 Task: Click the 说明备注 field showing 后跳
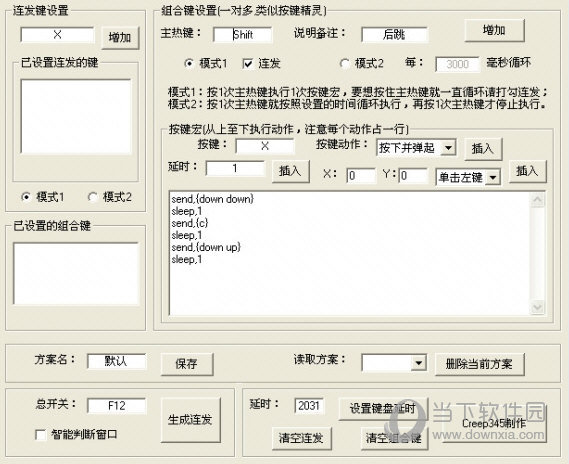pos(394,35)
